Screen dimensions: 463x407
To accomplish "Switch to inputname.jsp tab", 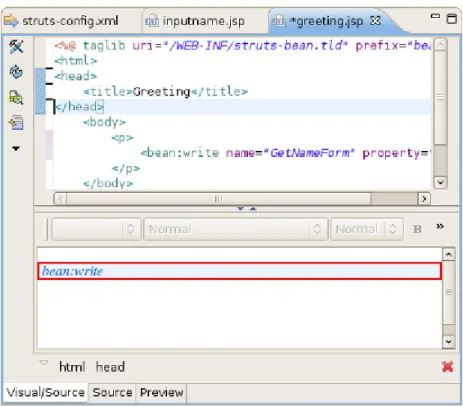I will coord(203,21).
